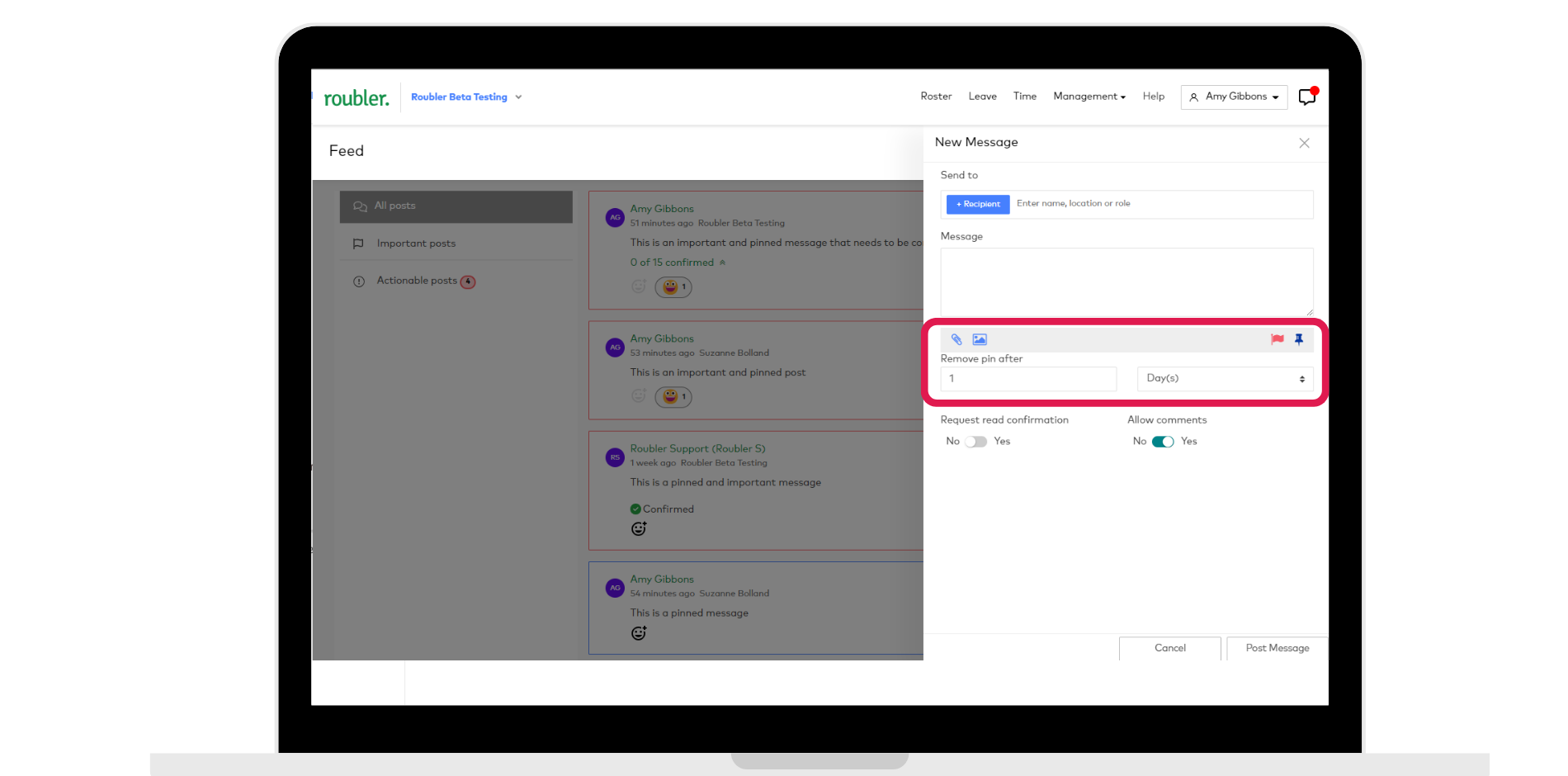Open the chat notifications icon
The width and height of the screenshot is (1568, 776).
[x=1308, y=97]
